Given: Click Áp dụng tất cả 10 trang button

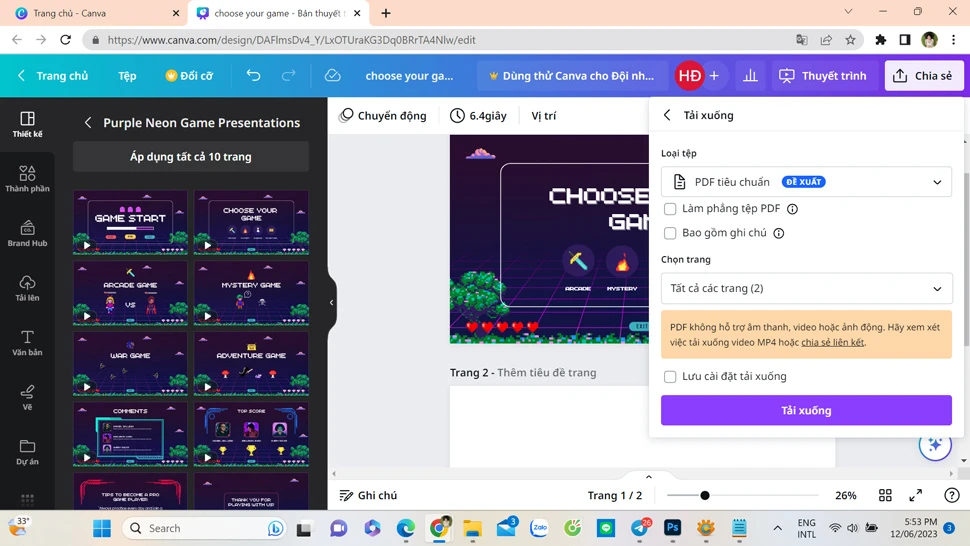Looking at the screenshot, I should 190,157.
